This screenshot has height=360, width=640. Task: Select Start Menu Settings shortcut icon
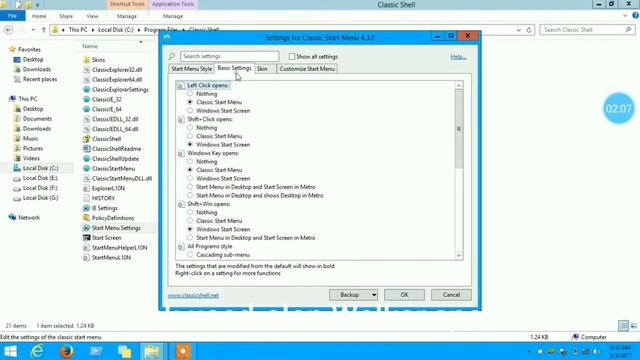86,228
